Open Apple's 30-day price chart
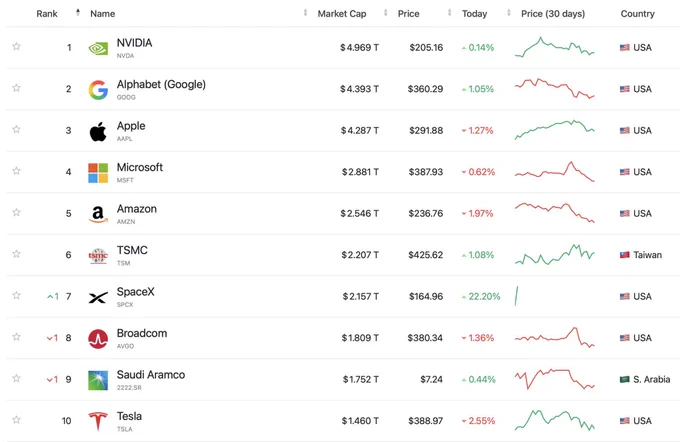Viewport: 680px width, 442px height. point(555,130)
